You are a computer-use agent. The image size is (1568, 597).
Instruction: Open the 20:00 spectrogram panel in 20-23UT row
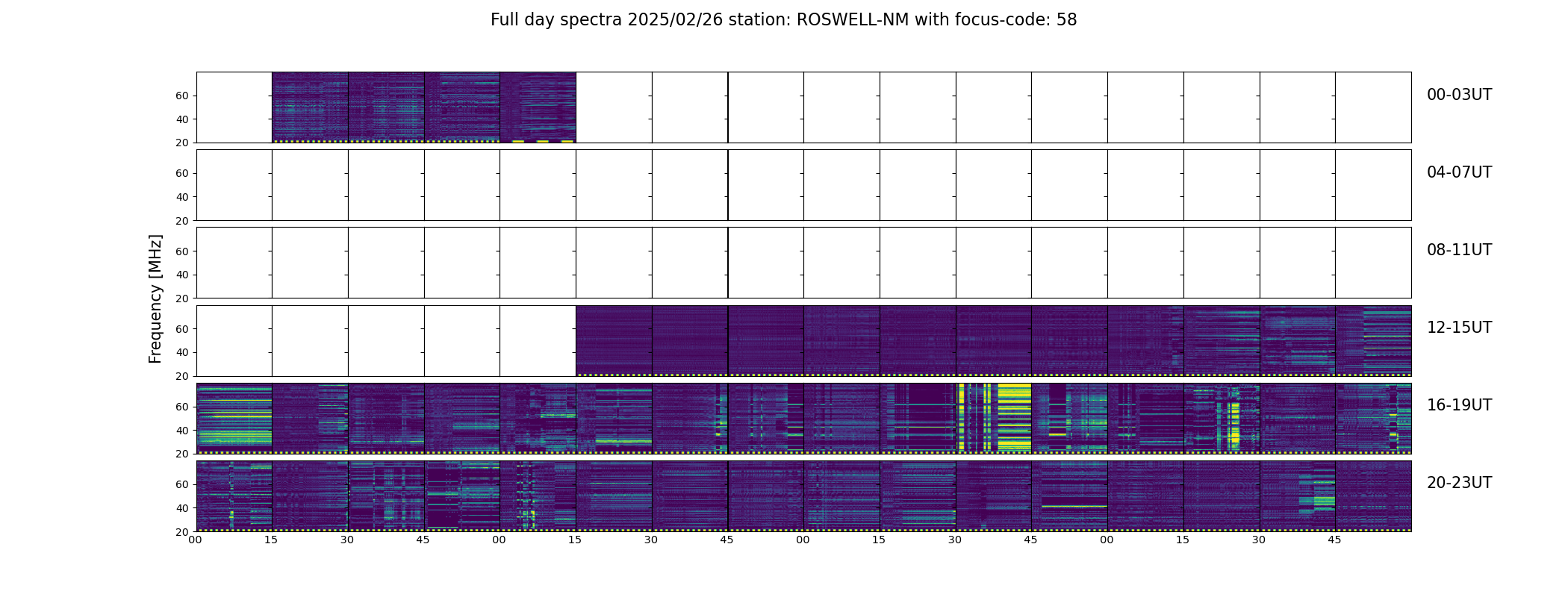pos(234,496)
